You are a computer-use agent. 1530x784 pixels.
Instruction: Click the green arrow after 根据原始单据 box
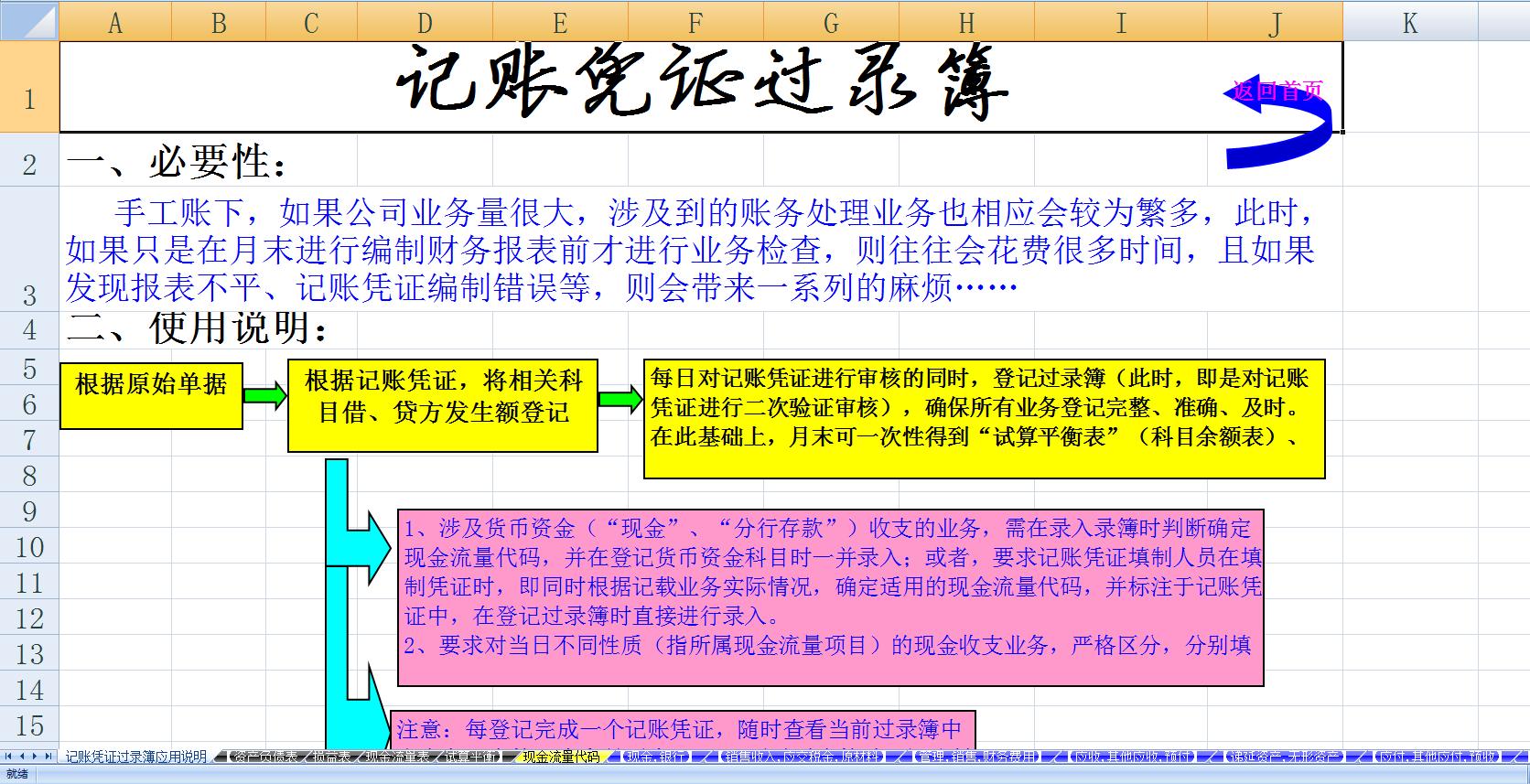click(x=265, y=396)
